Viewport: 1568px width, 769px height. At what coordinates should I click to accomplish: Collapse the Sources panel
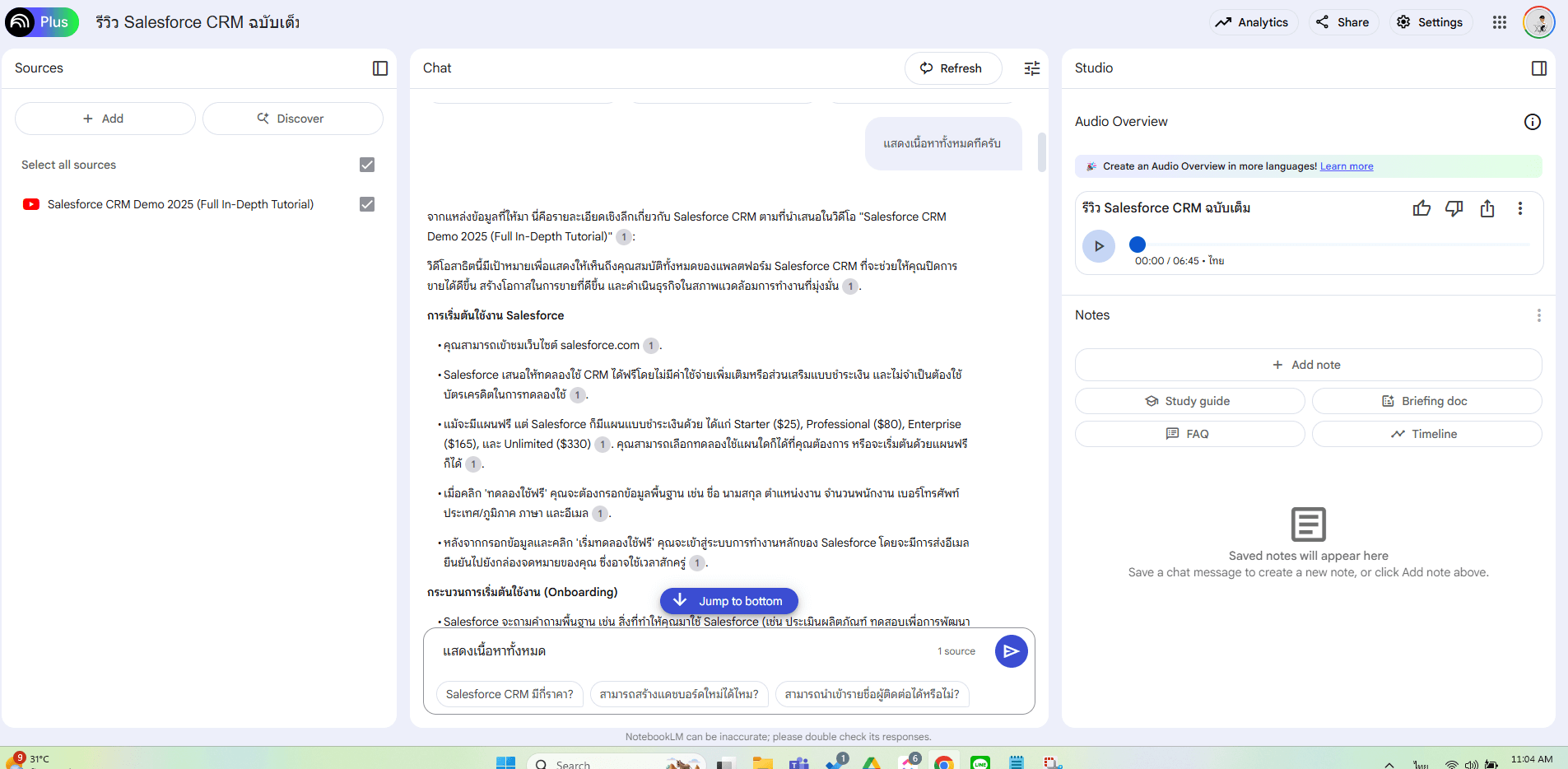coord(380,68)
